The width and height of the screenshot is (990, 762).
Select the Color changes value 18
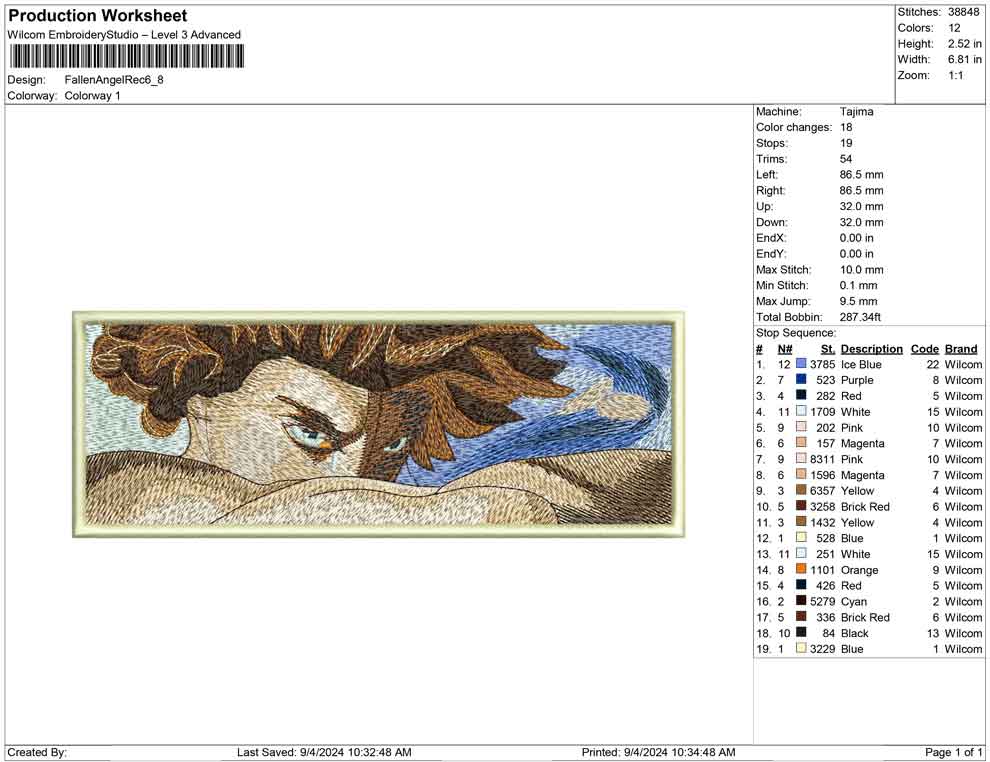tap(846, 128)
